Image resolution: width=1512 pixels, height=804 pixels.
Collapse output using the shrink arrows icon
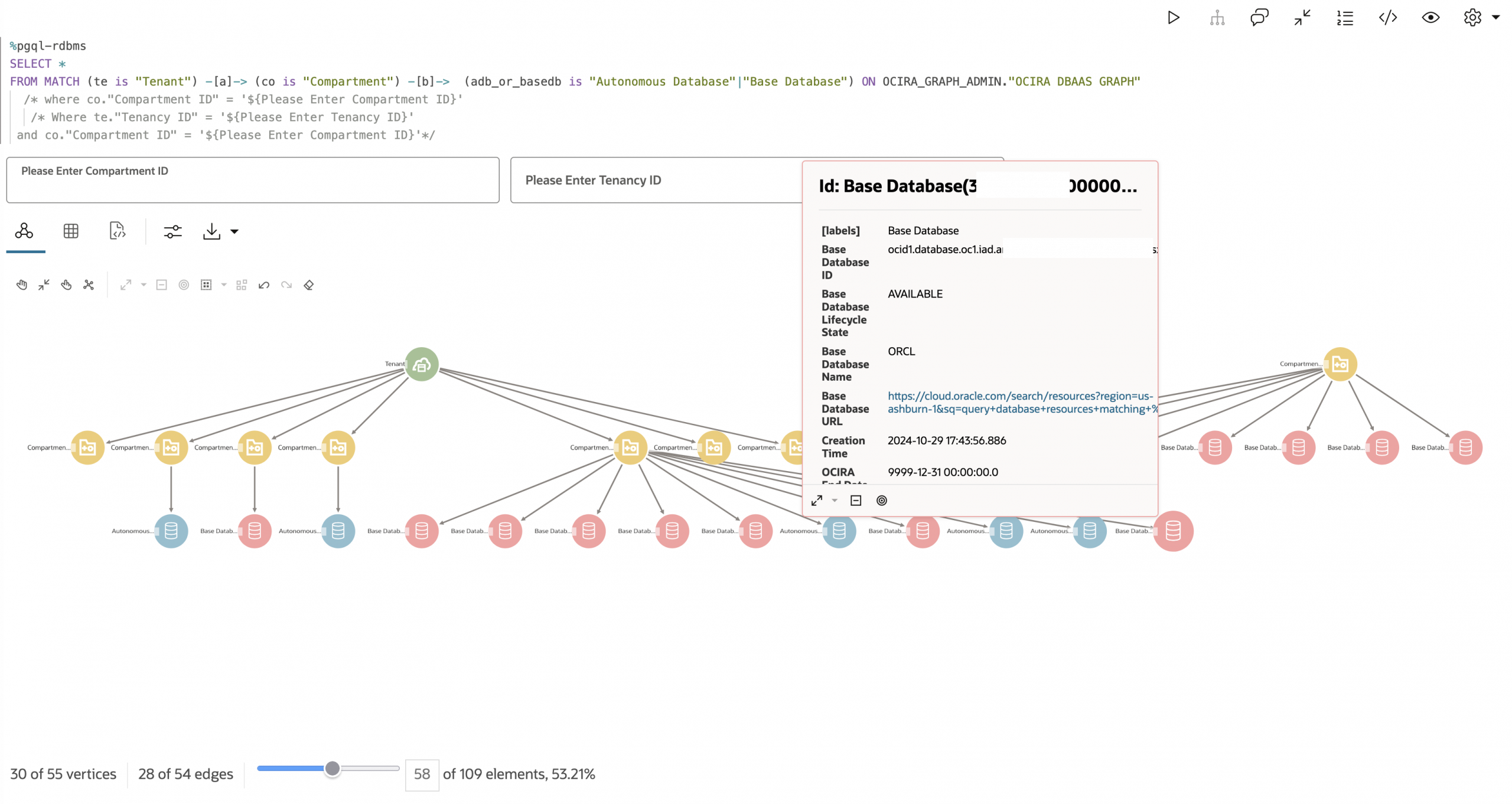point(1302,18)
